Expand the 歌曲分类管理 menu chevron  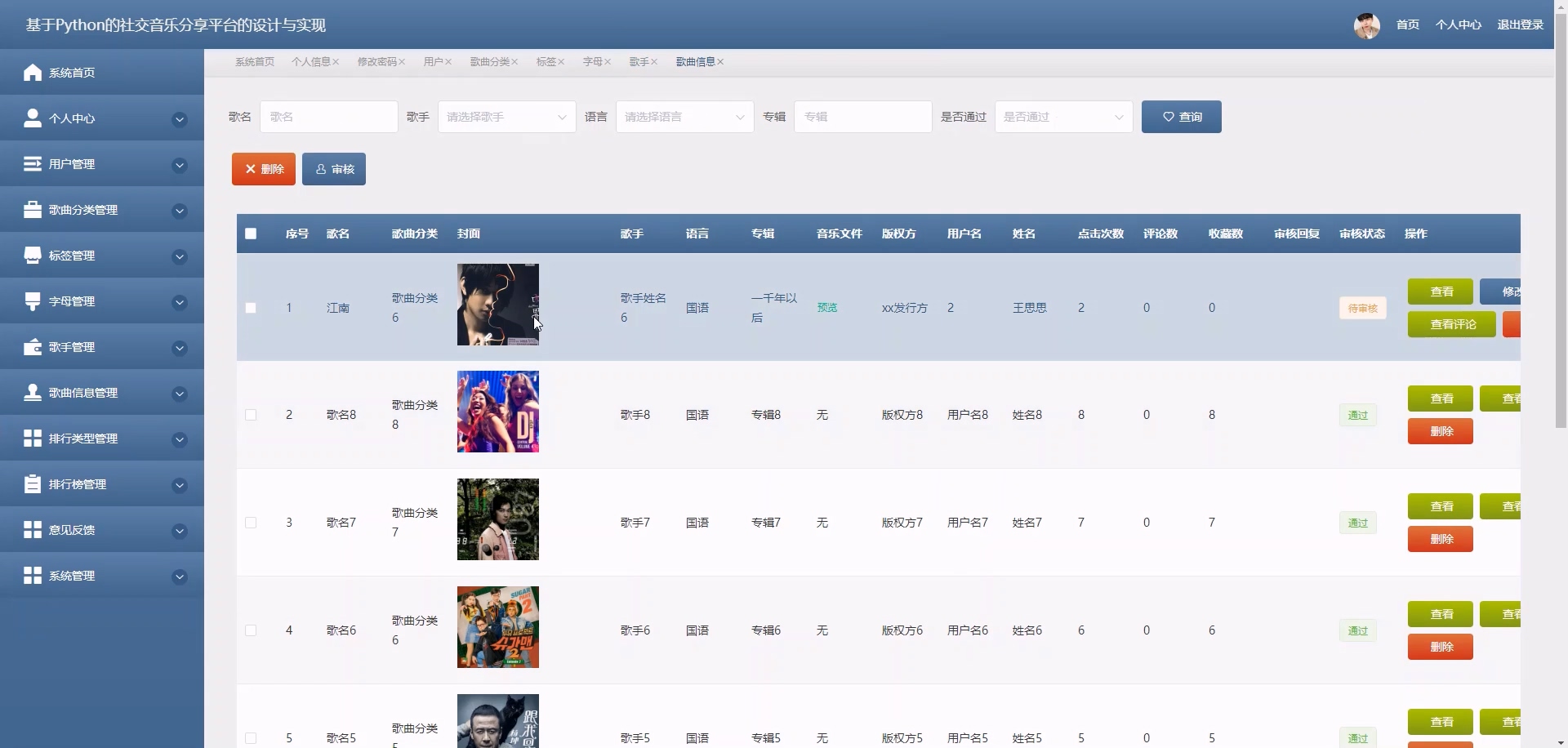point(180,211)
